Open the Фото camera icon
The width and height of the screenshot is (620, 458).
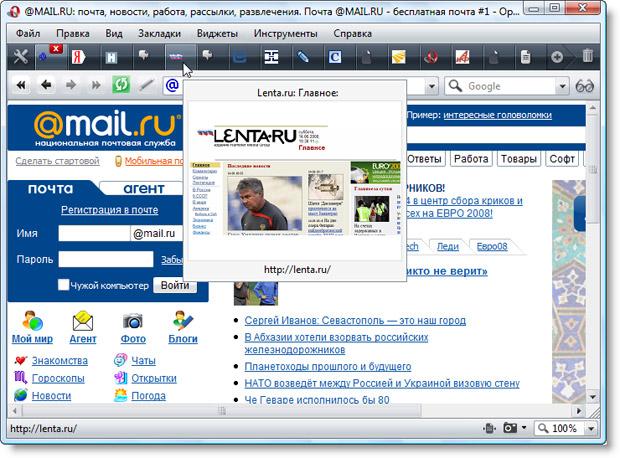point(133,321)
